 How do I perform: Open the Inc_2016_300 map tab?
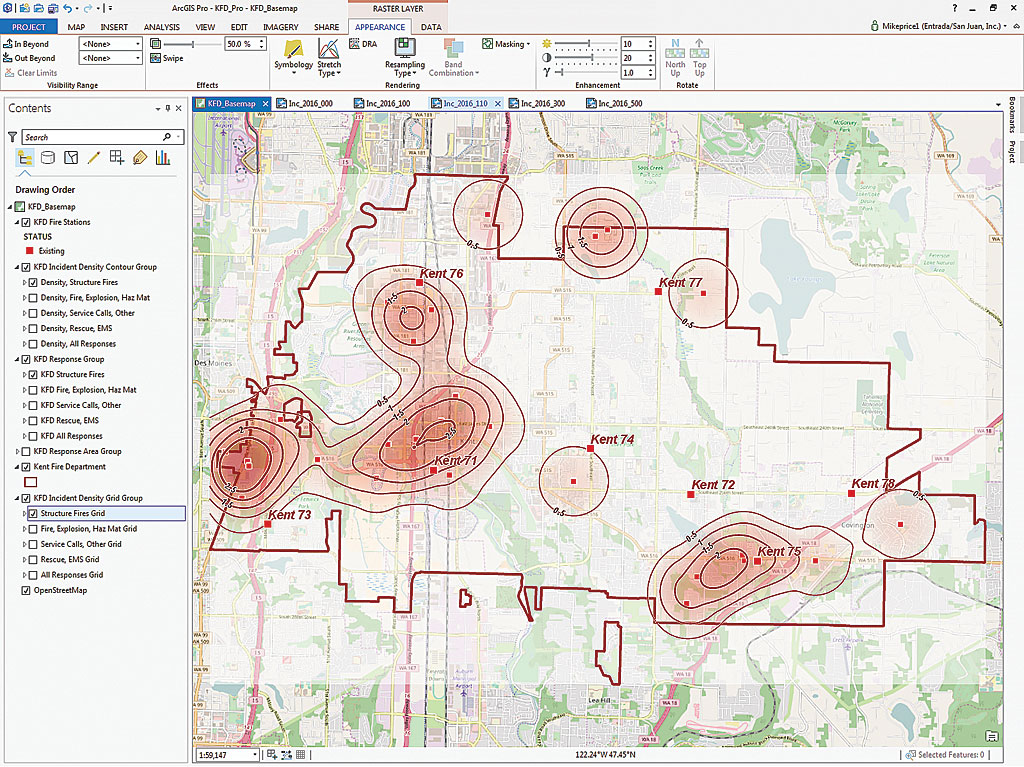pyautogui.click(x=537, y=103)
